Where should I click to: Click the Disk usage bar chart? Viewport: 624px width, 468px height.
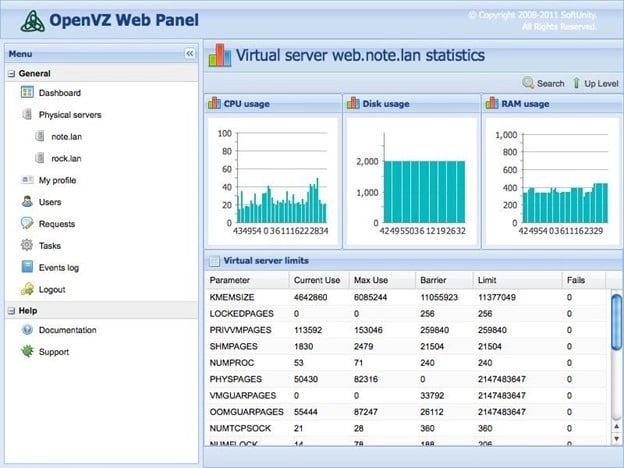click(411, 181)
